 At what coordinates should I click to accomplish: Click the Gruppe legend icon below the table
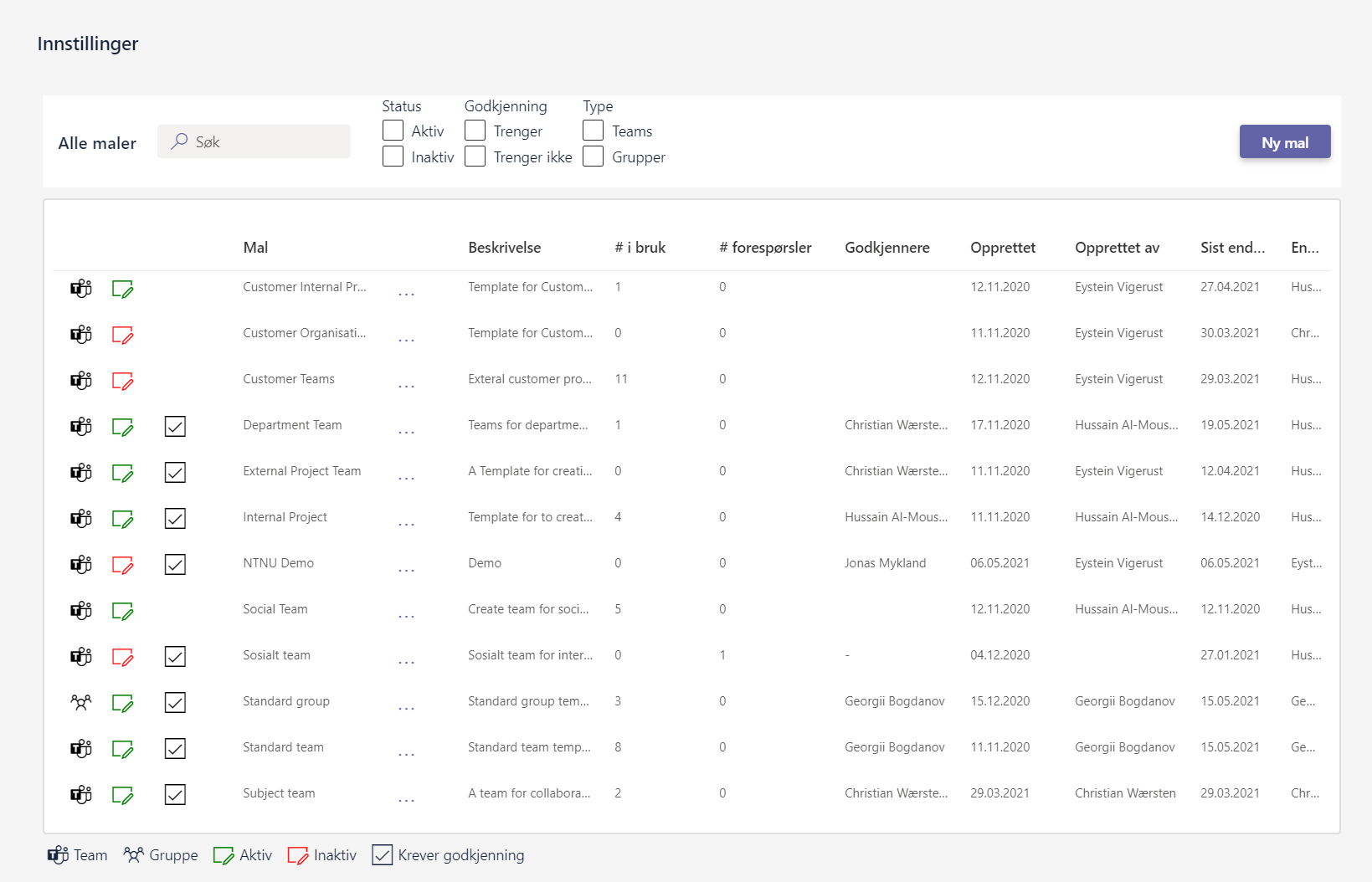[133, 855]
